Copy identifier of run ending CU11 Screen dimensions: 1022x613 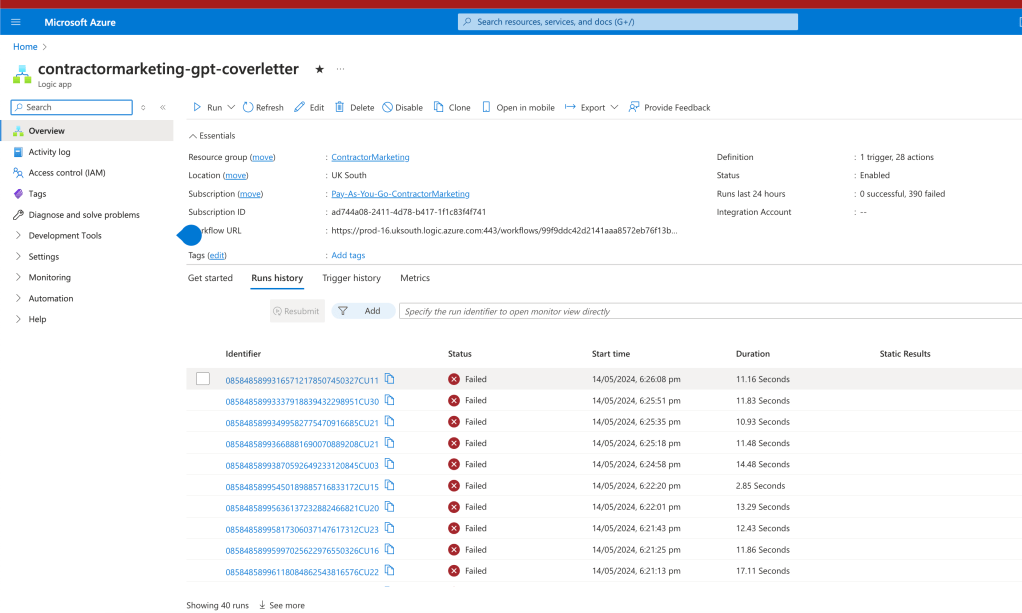(389, 379)
